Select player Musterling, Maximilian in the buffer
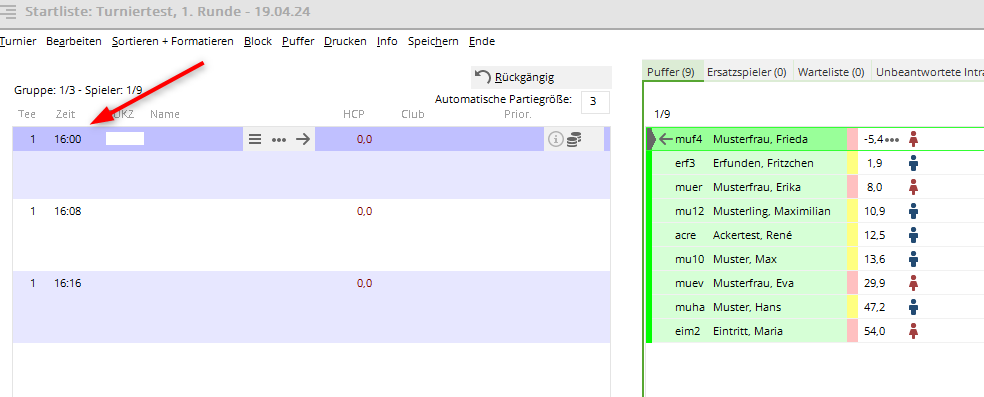Image resolution: width=984 pixels, height=397 pixels. (772, 211)
